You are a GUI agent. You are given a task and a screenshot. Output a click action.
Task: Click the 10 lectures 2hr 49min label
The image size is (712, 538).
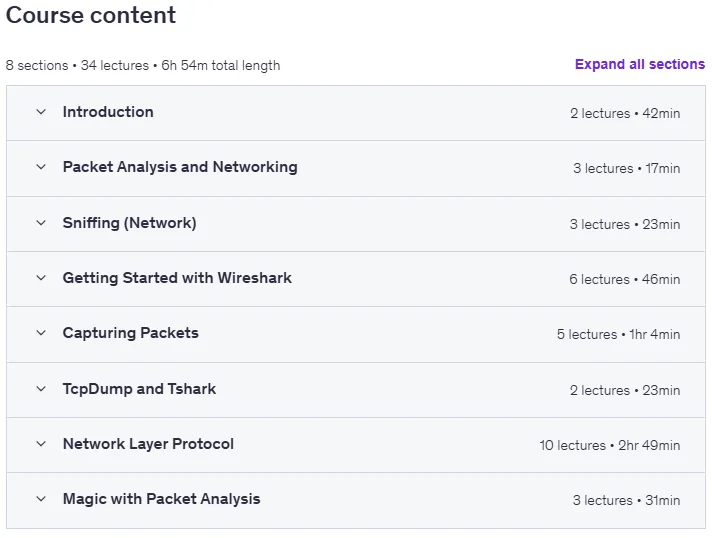tap(610, 445)
